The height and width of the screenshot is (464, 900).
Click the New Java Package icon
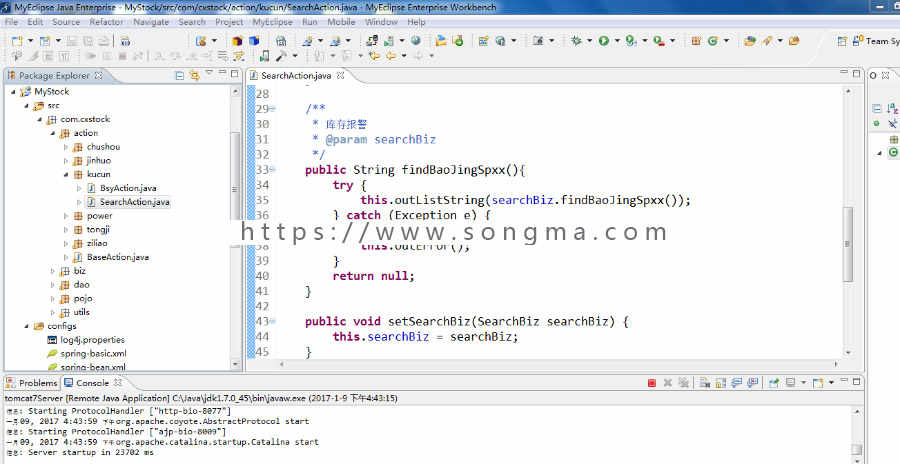pos(696,41)
